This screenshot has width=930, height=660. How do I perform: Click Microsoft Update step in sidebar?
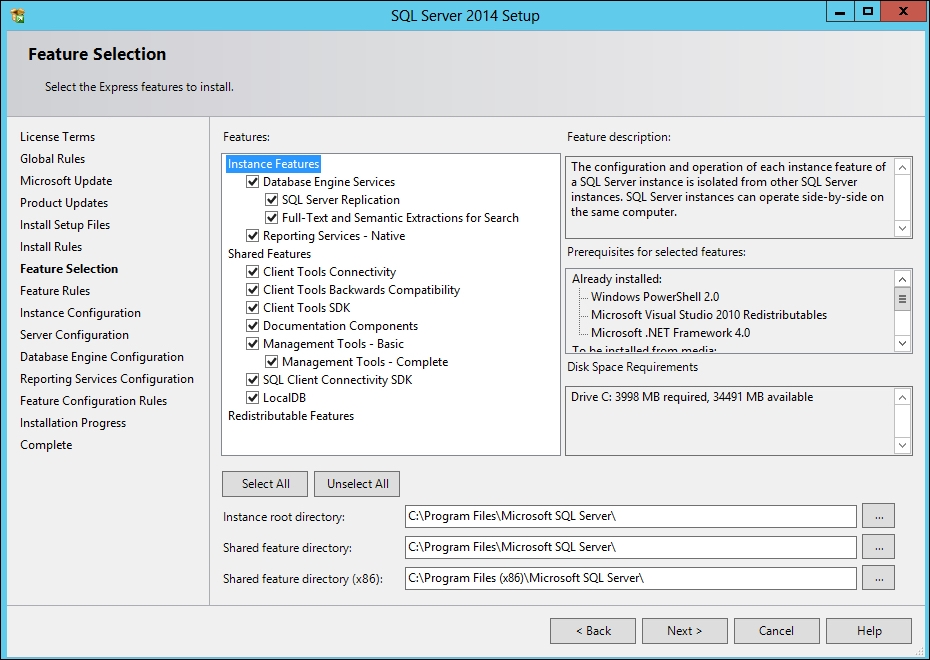pyautogui.click(x=66, y=181)
